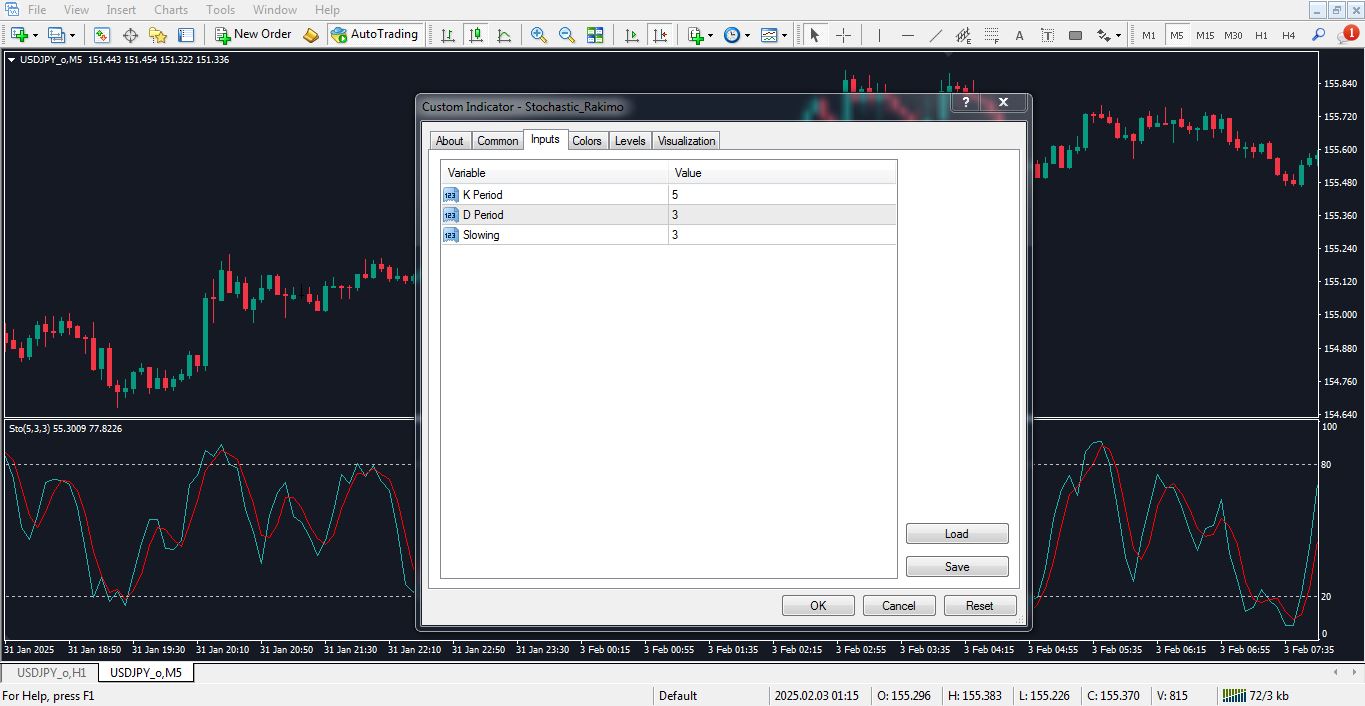Select the vertical line drawing tool
Viewport: 1365px width, 706px height.
coord(879,35)
